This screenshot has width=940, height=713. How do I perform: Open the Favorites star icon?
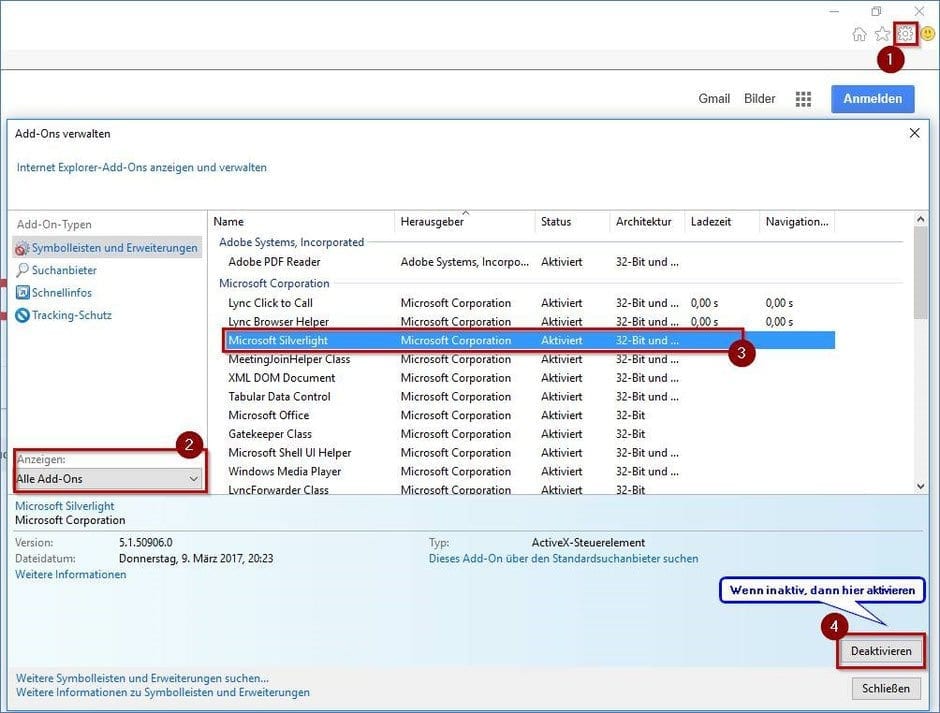[882, 34]
